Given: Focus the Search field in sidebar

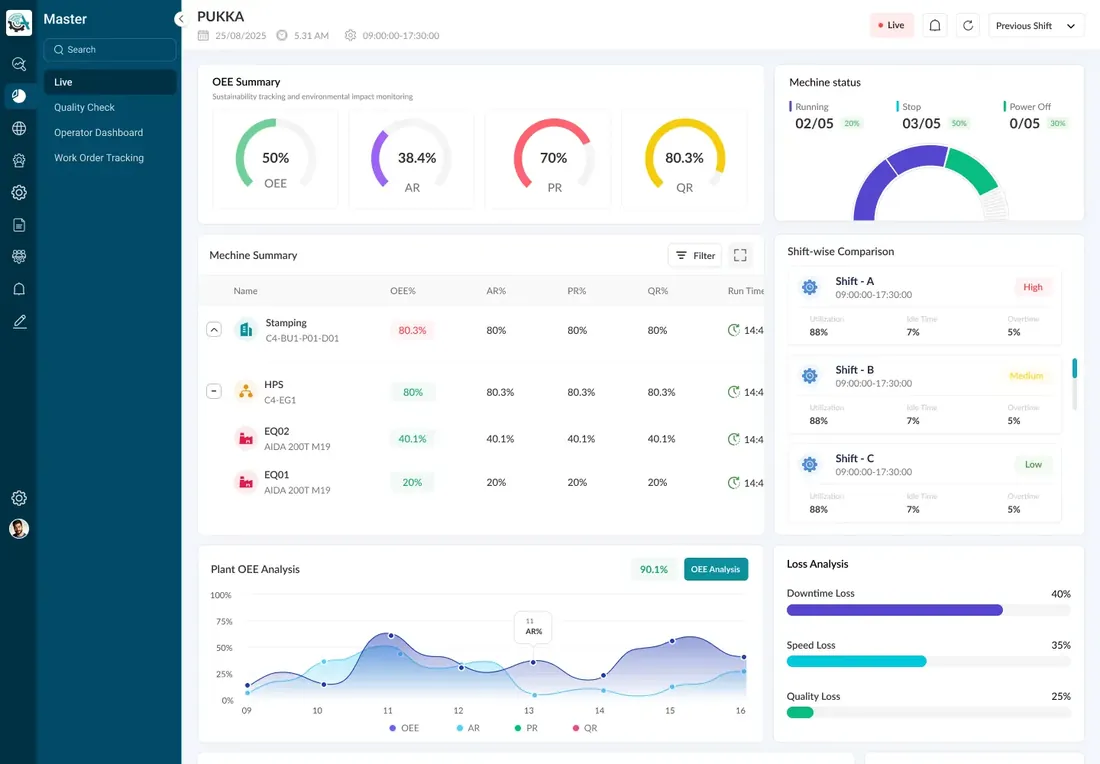Looking at the screenshot, I should [x=110, y=50].
